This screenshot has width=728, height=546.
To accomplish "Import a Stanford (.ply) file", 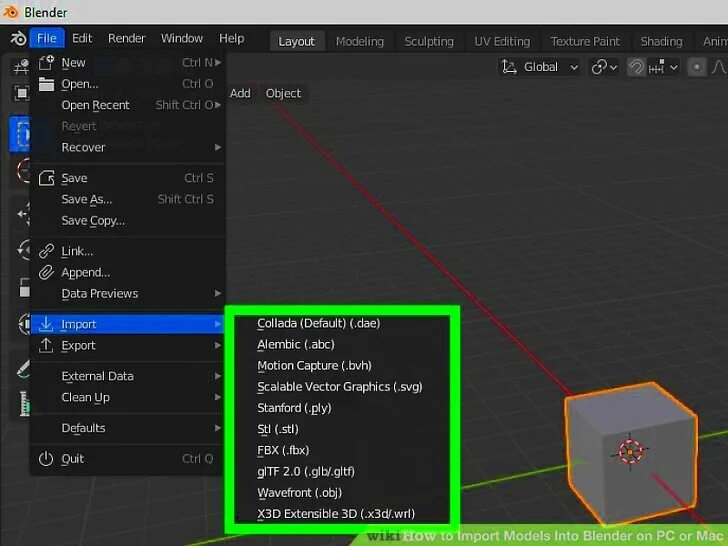I will (x=342, y=409).
